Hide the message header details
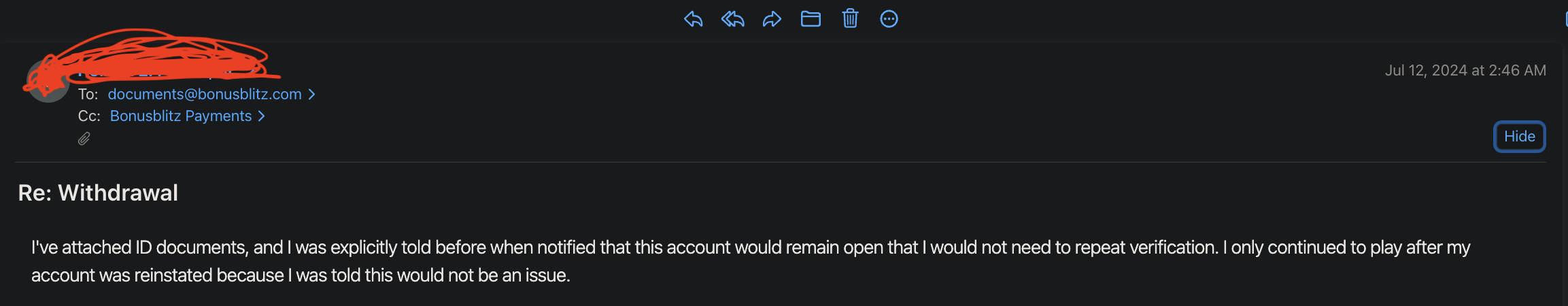This screenshot has width=1568, height=306. 1519,137
